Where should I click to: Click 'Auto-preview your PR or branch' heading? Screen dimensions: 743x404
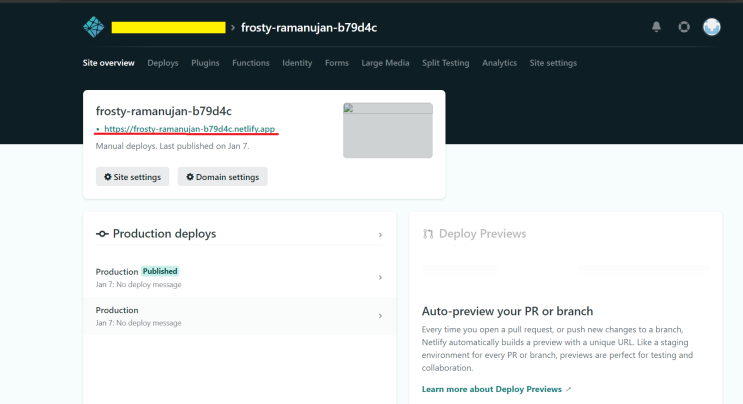coord(507,311)
